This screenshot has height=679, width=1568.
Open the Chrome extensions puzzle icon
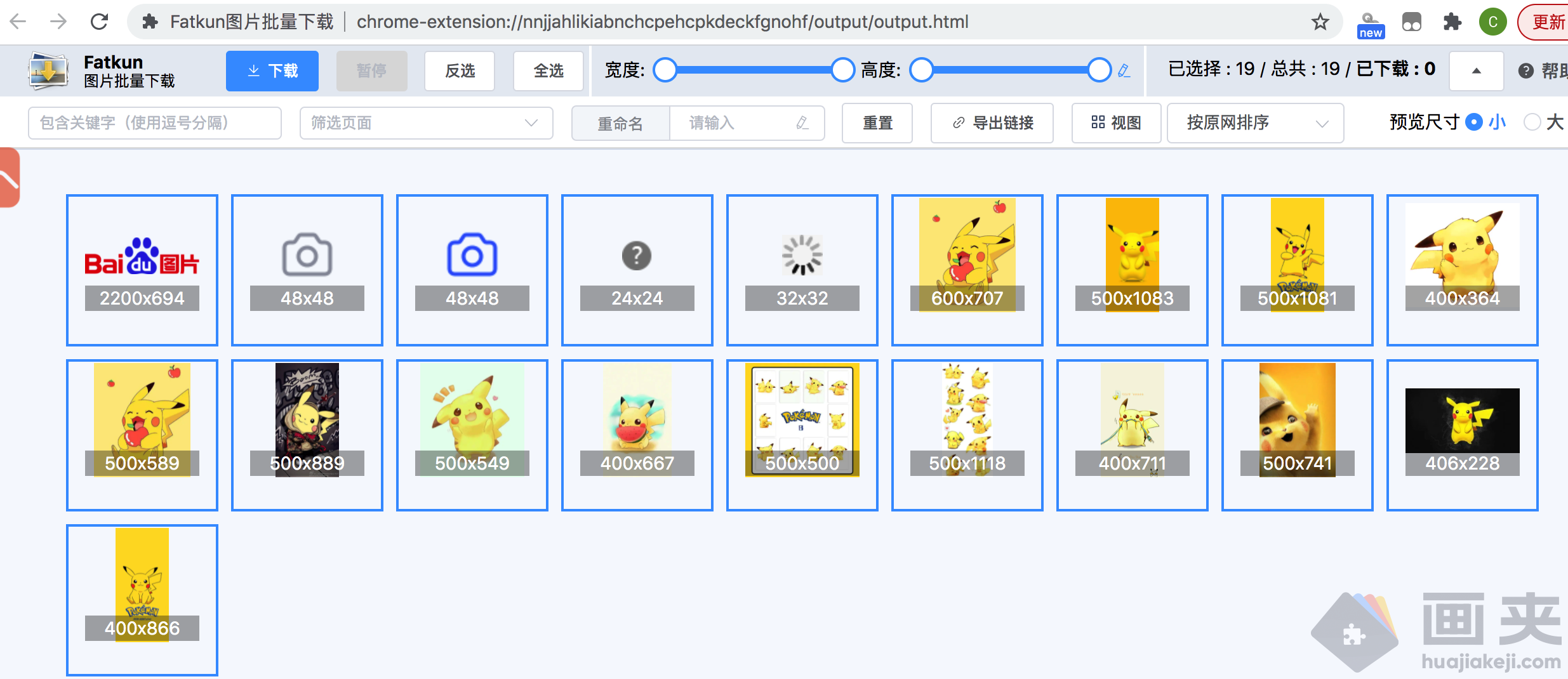coord(1452,21)
